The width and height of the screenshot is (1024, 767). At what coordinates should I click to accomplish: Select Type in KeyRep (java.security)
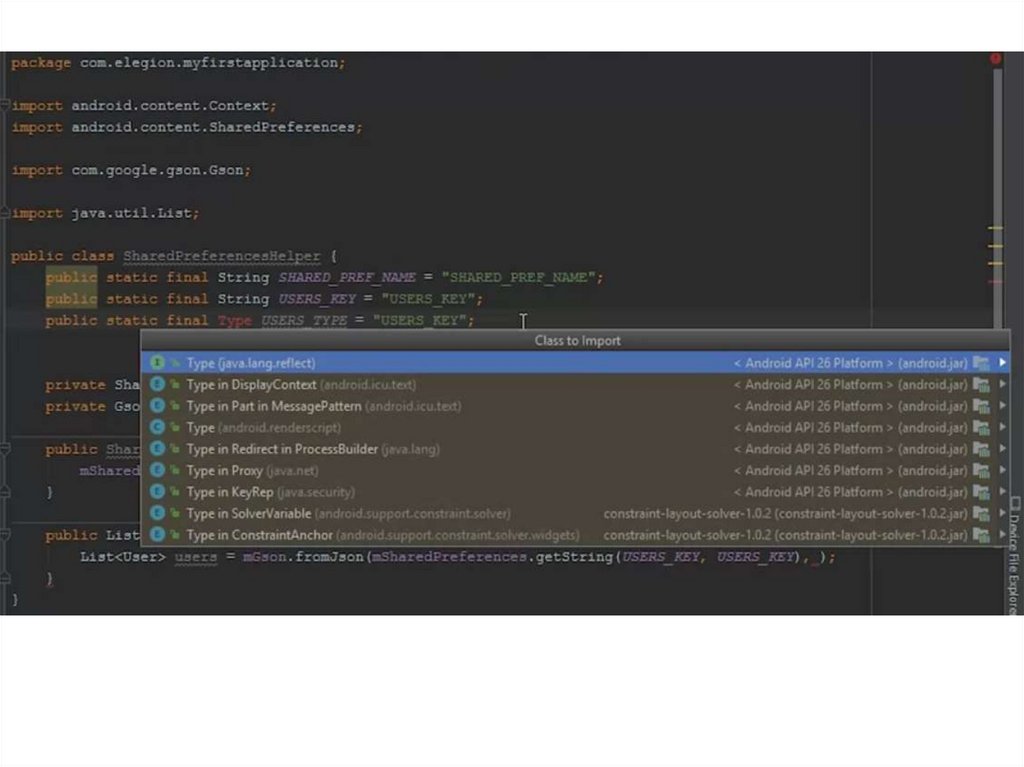[575, 492]
